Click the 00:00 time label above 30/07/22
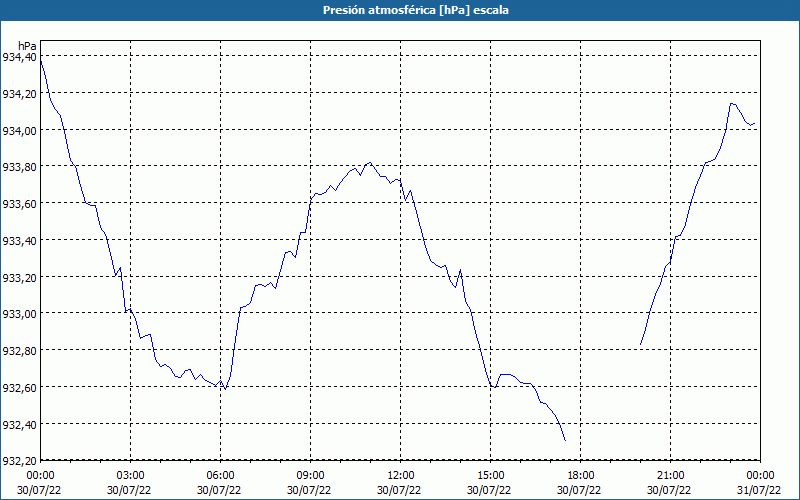 40,476
